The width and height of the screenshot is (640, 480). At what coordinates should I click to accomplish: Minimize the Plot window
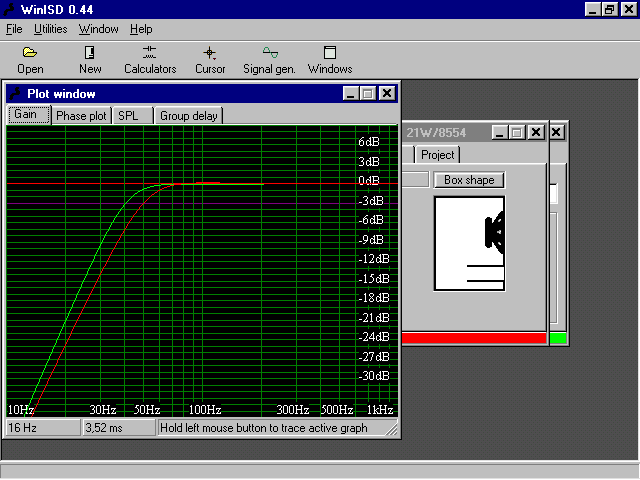pyautogui.click(x=350, y=93)
